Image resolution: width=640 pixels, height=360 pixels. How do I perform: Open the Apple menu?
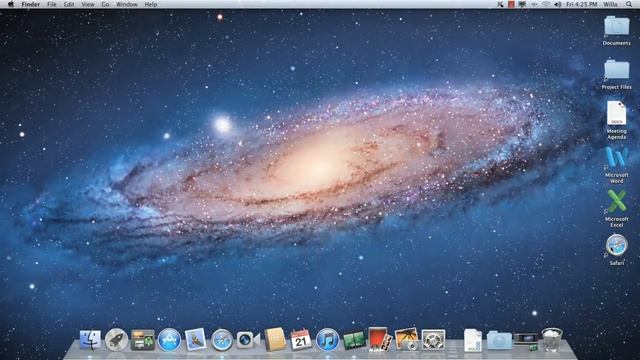tap(11, 4)
